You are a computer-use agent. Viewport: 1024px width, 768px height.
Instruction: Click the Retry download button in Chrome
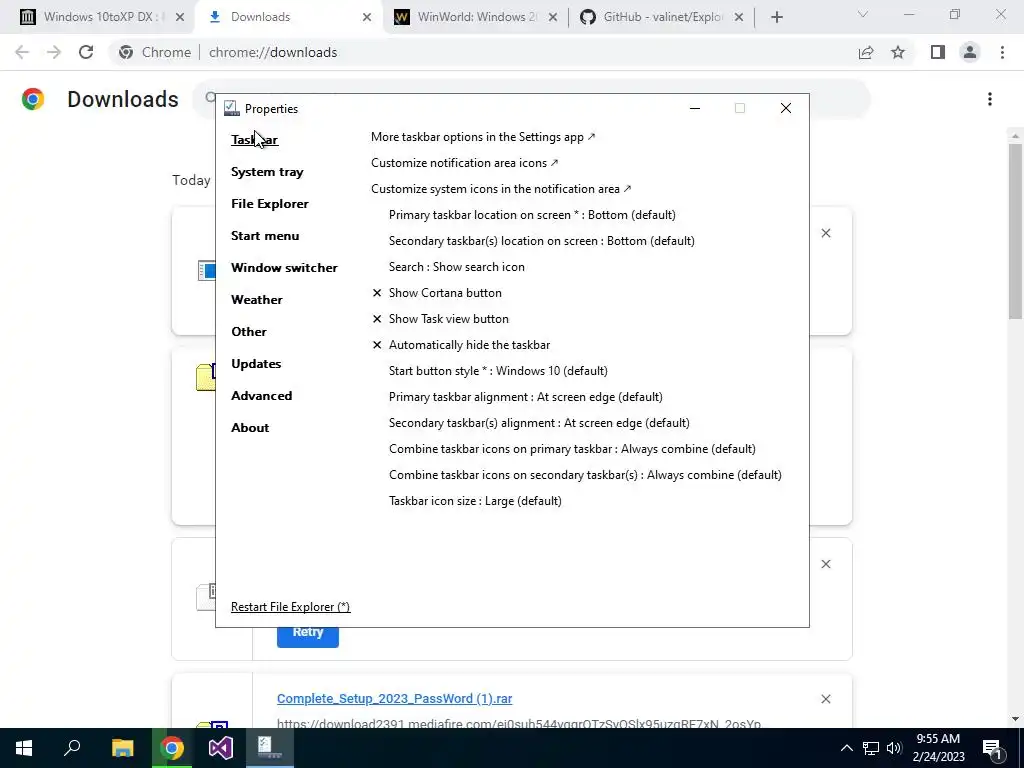click(x=308, y=633)
